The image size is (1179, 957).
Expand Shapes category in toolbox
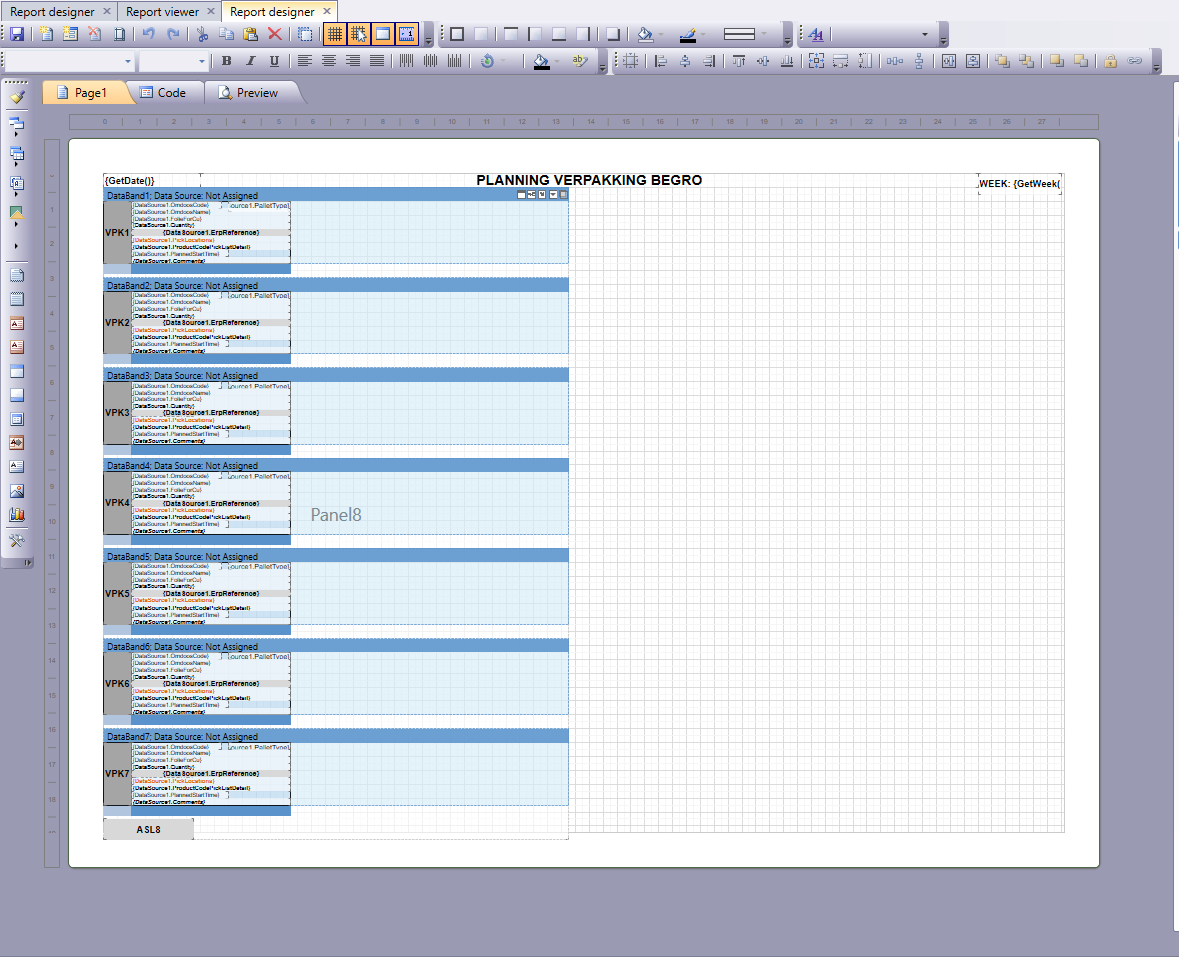(17, 214)
